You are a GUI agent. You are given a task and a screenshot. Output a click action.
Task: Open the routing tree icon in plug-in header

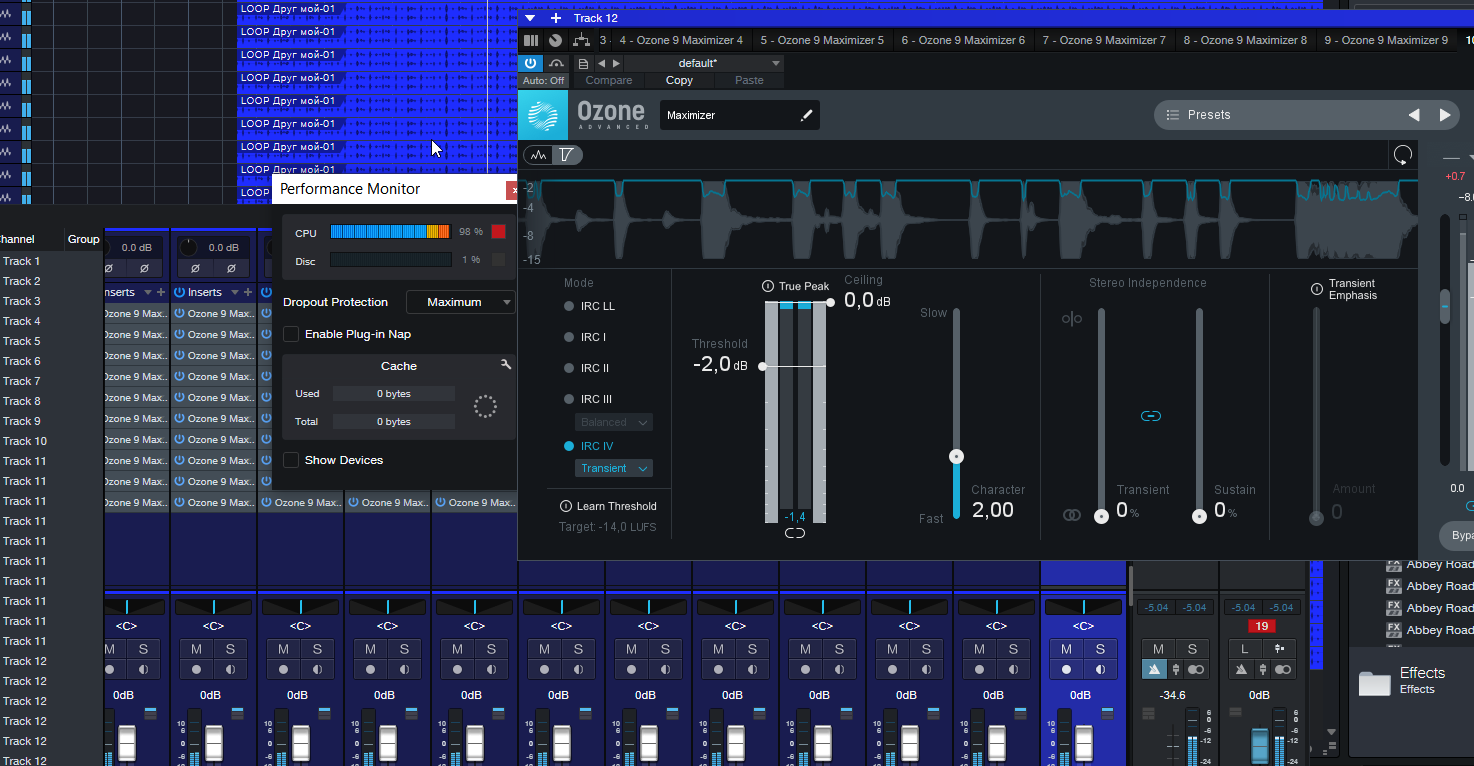581,40
